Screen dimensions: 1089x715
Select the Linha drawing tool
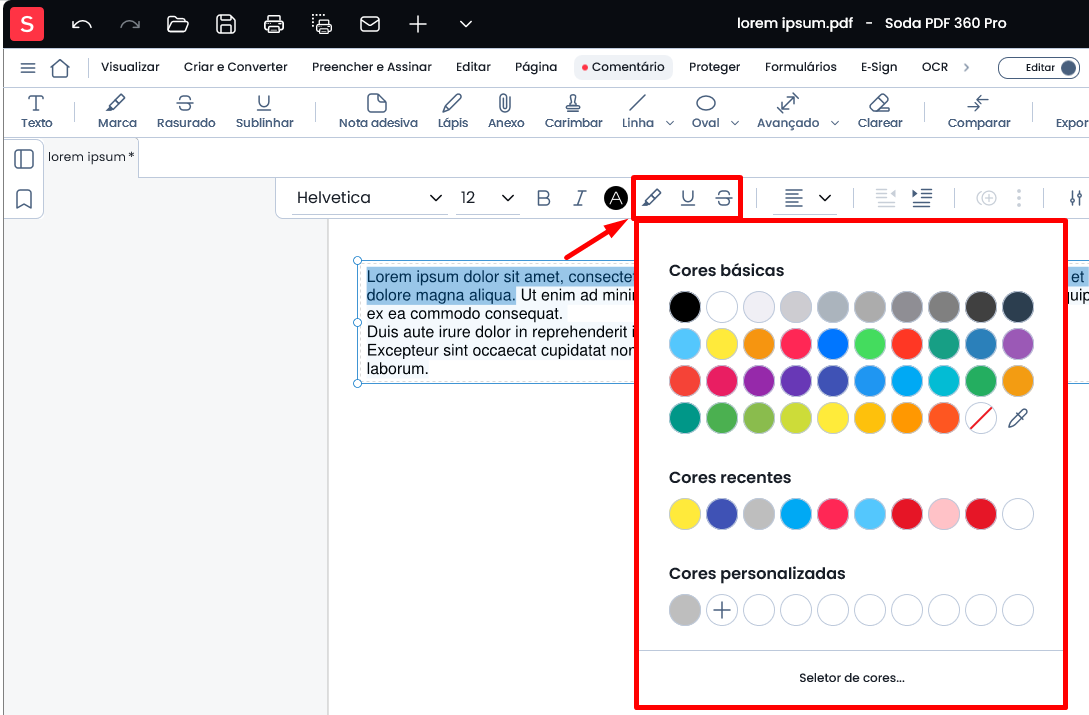coord(637,112)
